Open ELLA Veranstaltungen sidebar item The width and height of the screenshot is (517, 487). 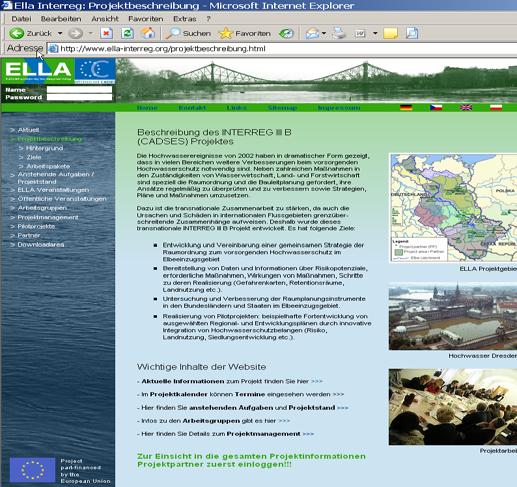53,190
